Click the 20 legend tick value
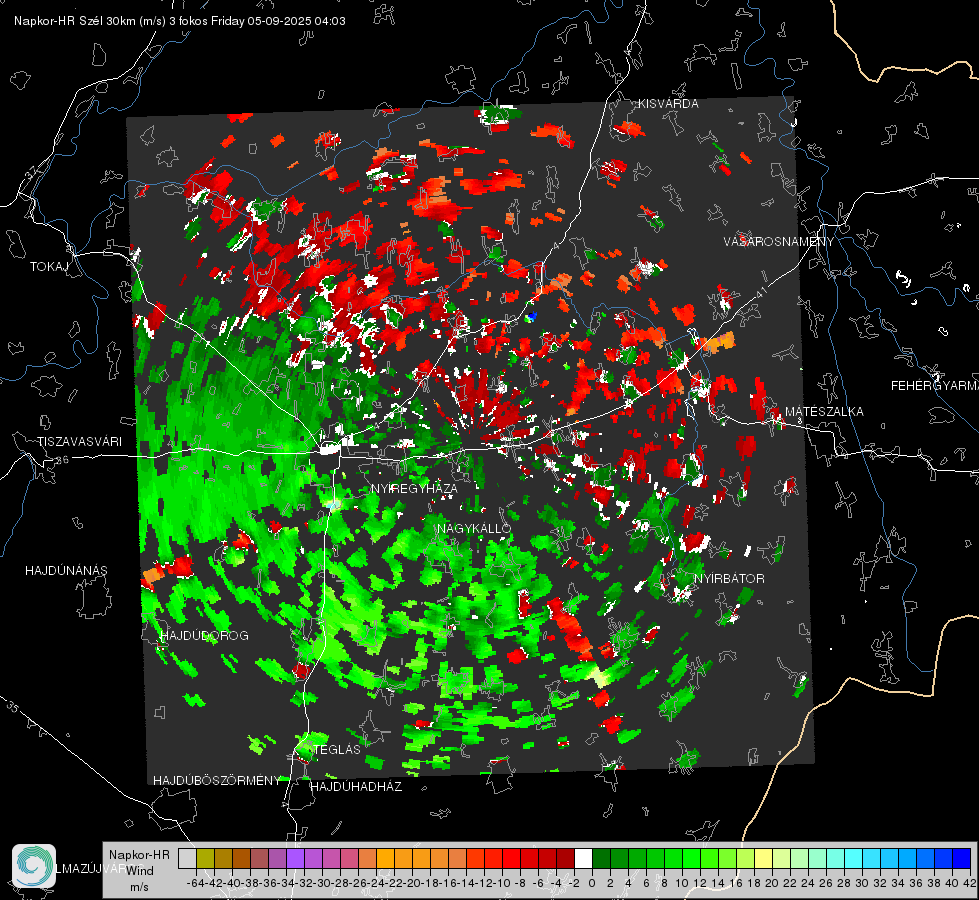 [x=772, y=883]
